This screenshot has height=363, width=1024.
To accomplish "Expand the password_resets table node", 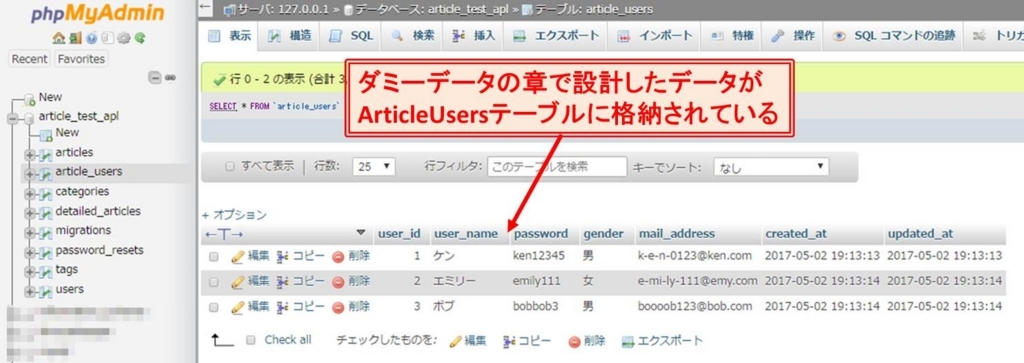I will tap(29, 253).
